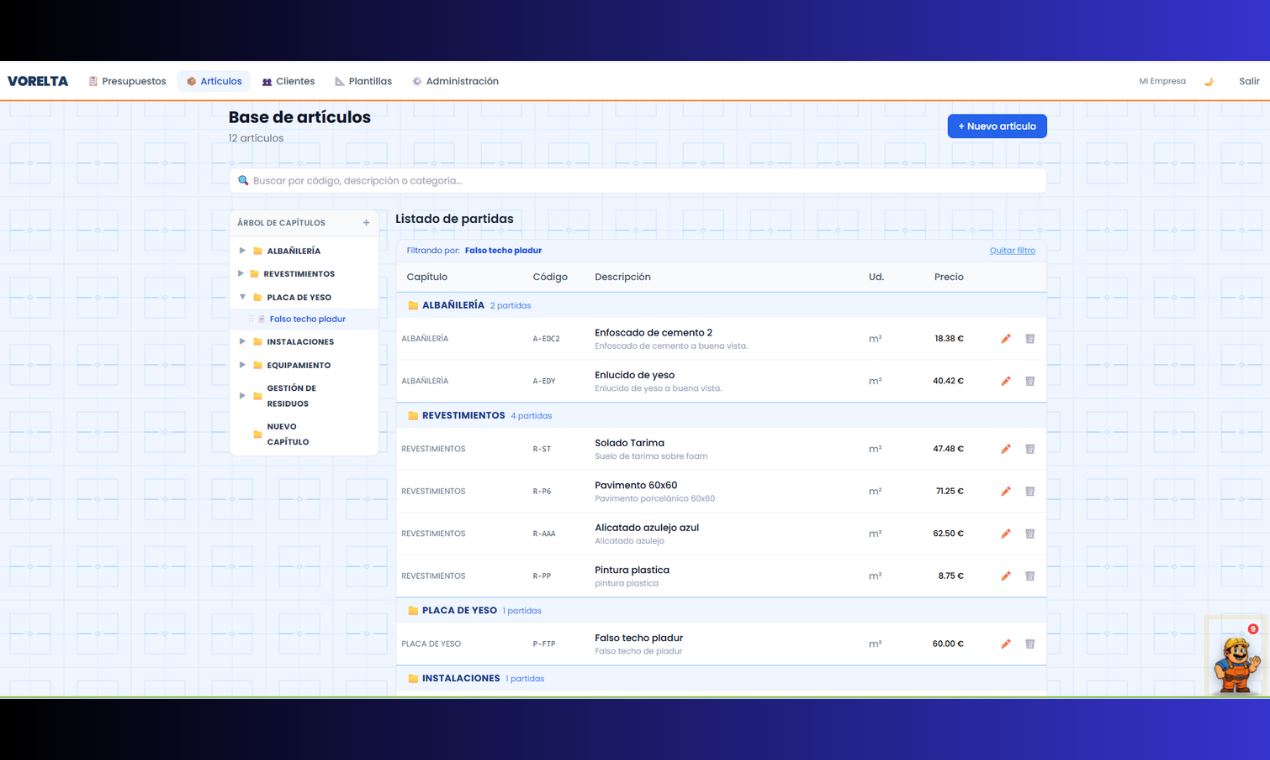Click the REVESTIMIENTOS group header in the list
Image resolution: width=1270 pixels, height=760 pixels.
(721, 415)
